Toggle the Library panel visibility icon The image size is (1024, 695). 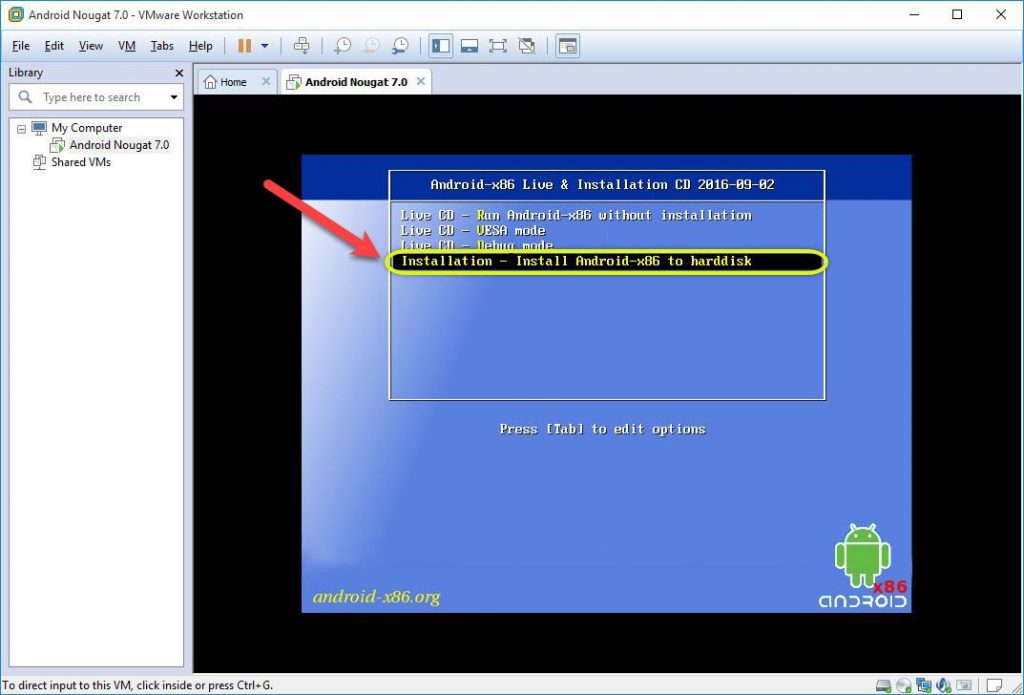[440, 45]
